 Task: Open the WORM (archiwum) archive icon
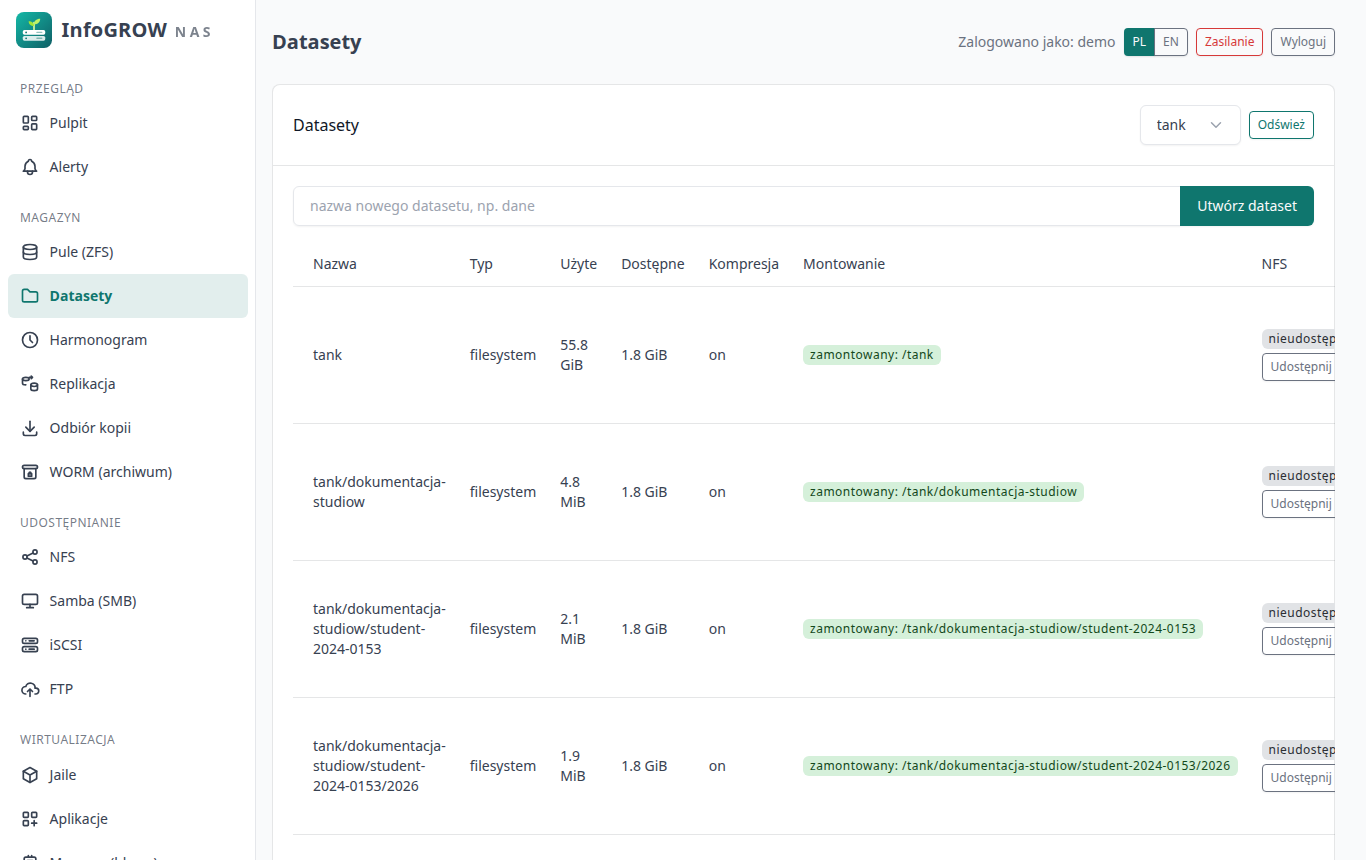click(x=30, y=472)
